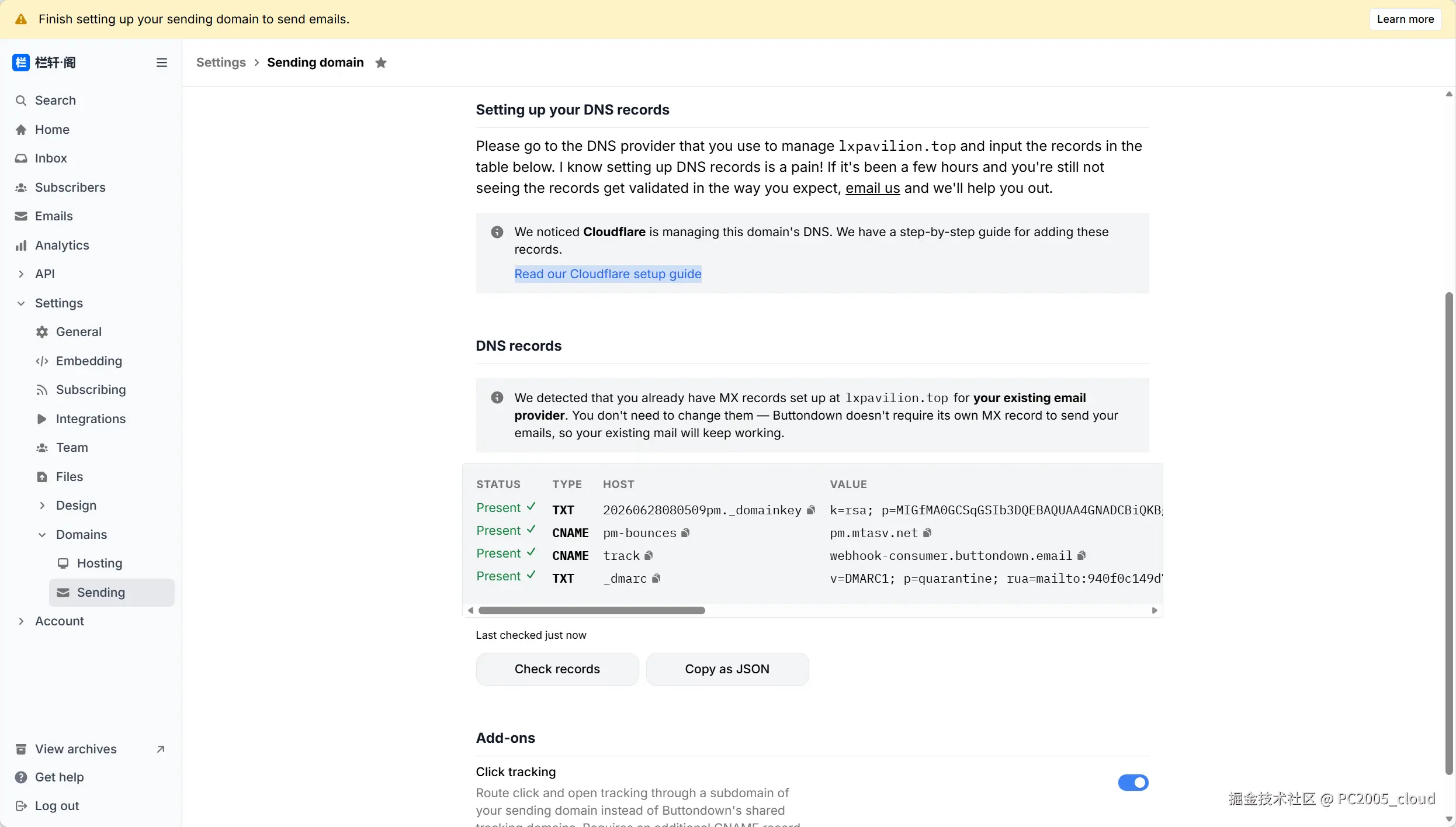1456x827 pixels.
Task: Click the blue newsletter logo icon
Action: click(x=21, y=63)
